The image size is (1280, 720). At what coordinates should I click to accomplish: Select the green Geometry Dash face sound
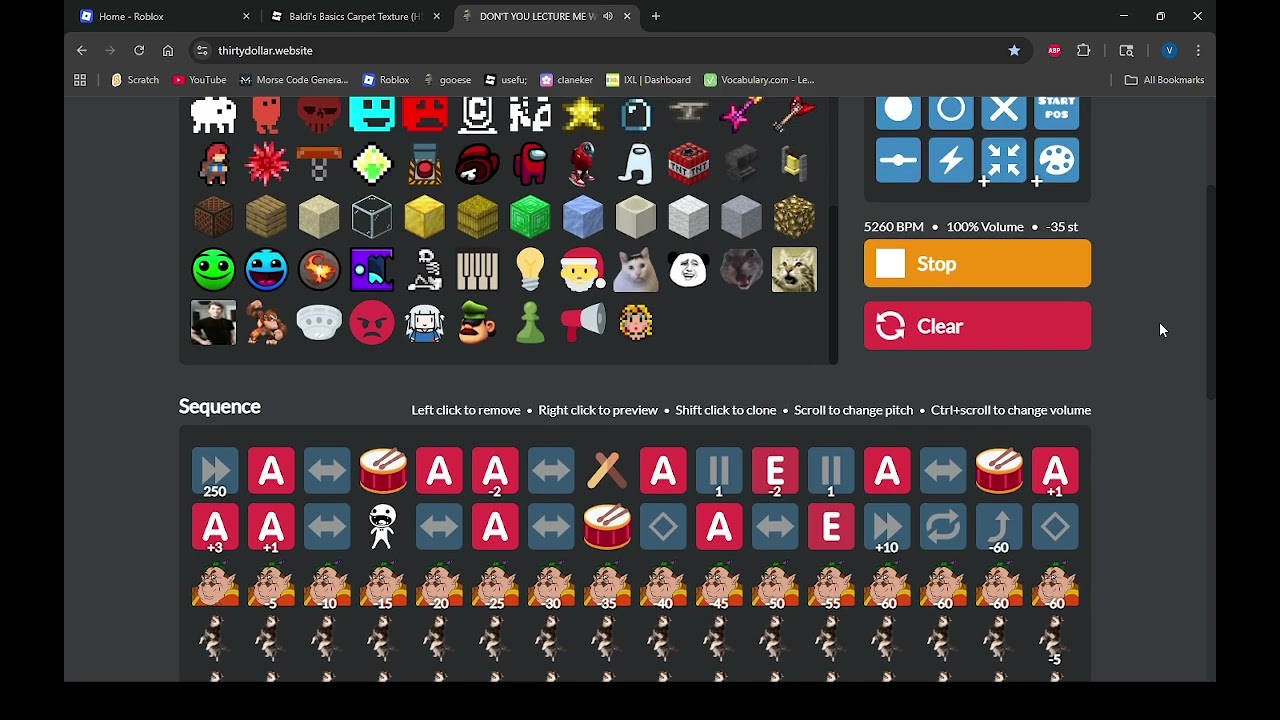[x=213, y=270]
